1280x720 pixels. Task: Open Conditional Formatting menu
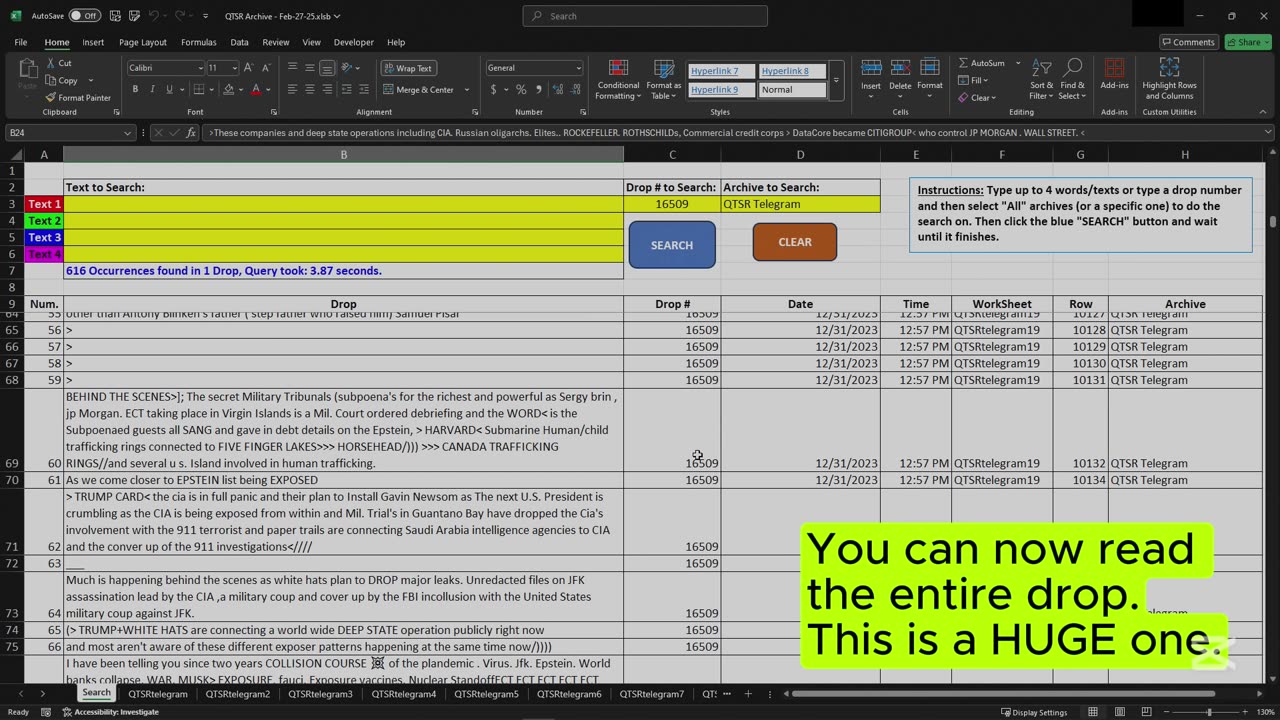click(618, 79)
